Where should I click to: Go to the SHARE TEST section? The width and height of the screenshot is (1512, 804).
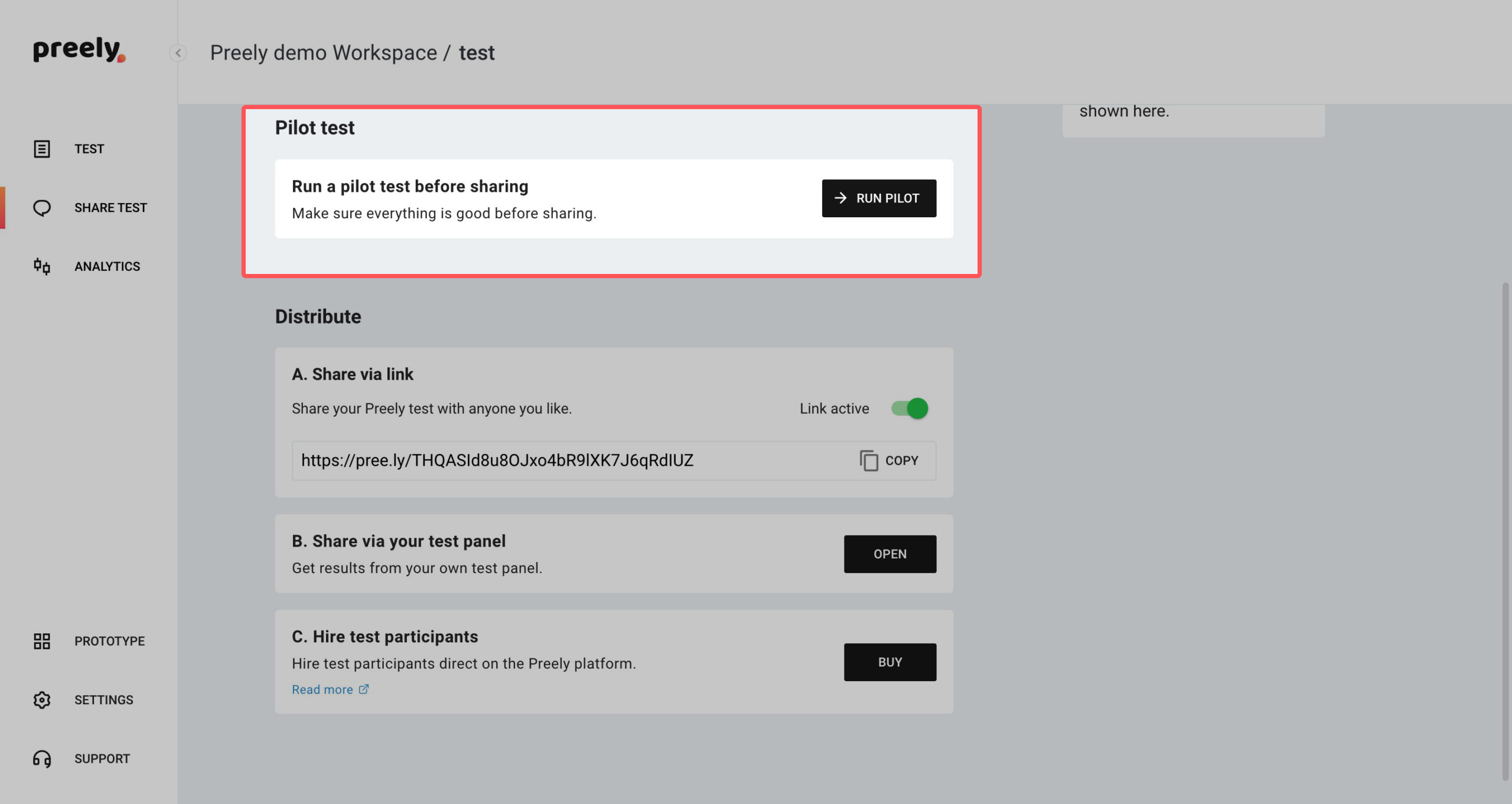110,208
